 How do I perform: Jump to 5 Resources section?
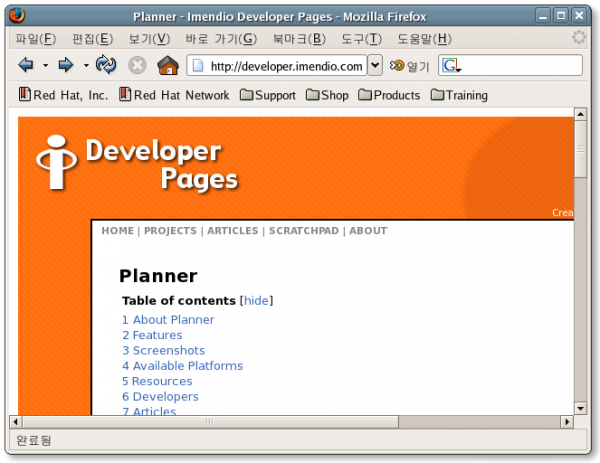(157, 381)
